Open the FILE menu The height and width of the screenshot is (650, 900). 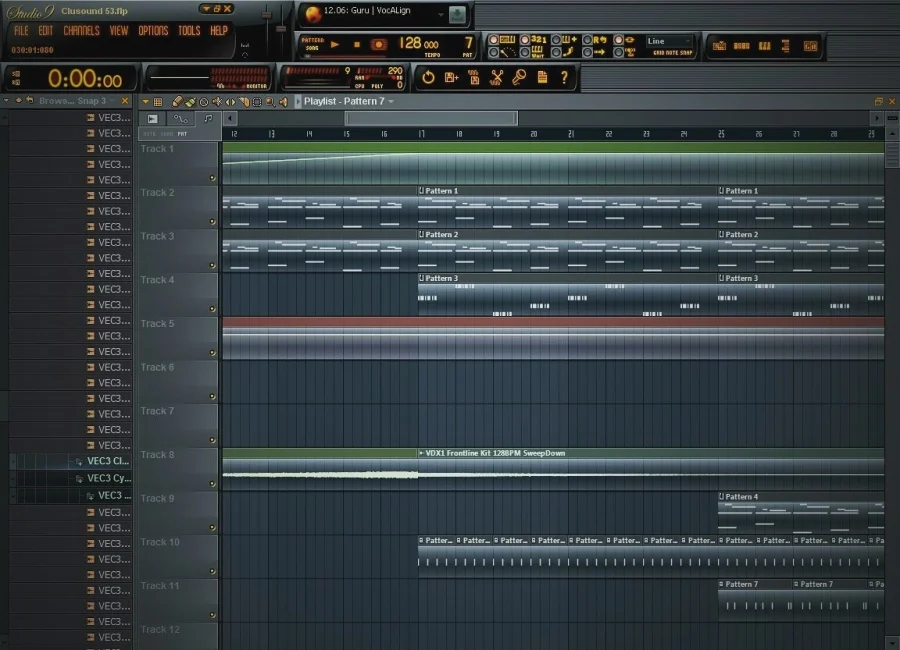[21, 31]
